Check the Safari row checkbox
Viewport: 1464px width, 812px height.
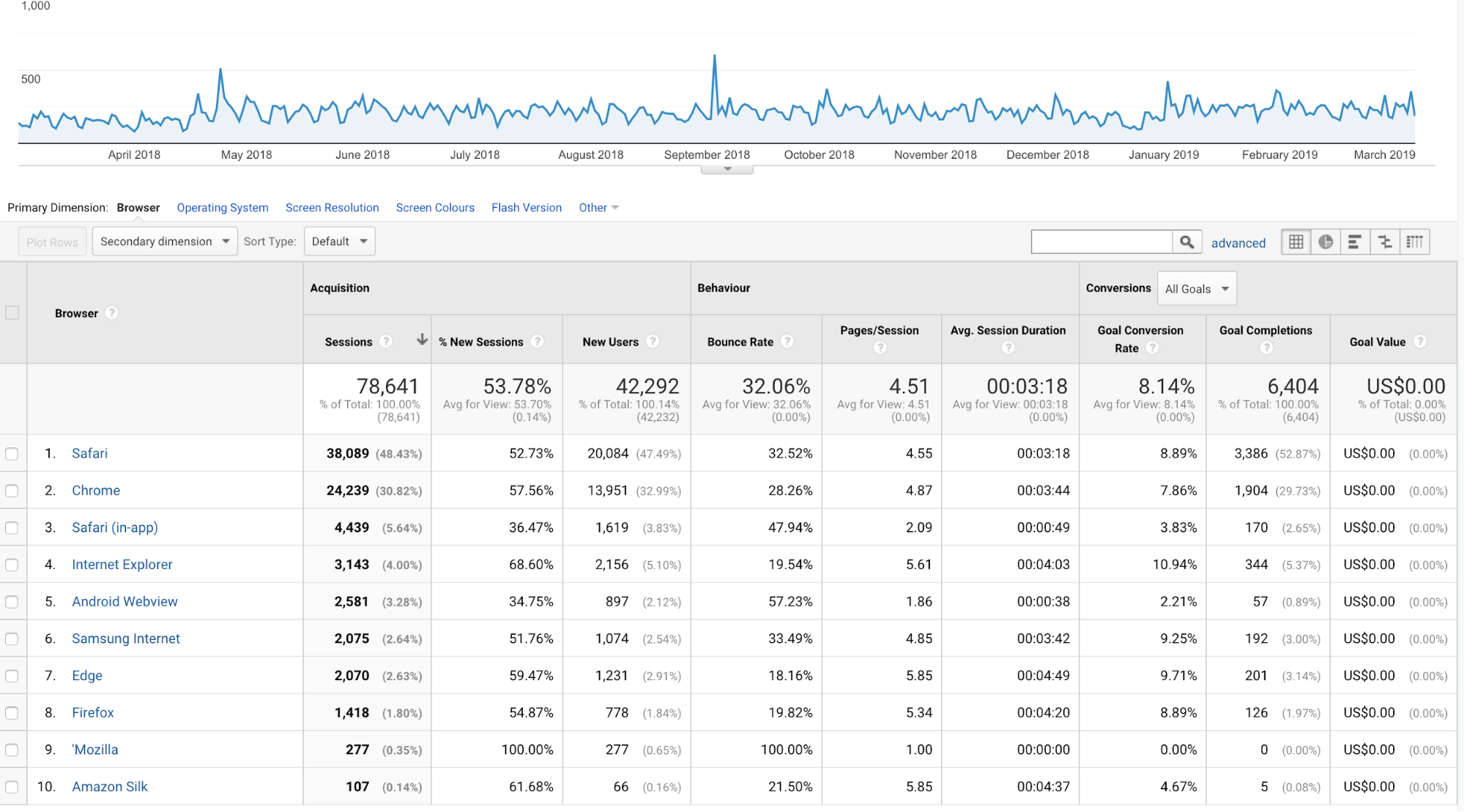tap(12, 454)
